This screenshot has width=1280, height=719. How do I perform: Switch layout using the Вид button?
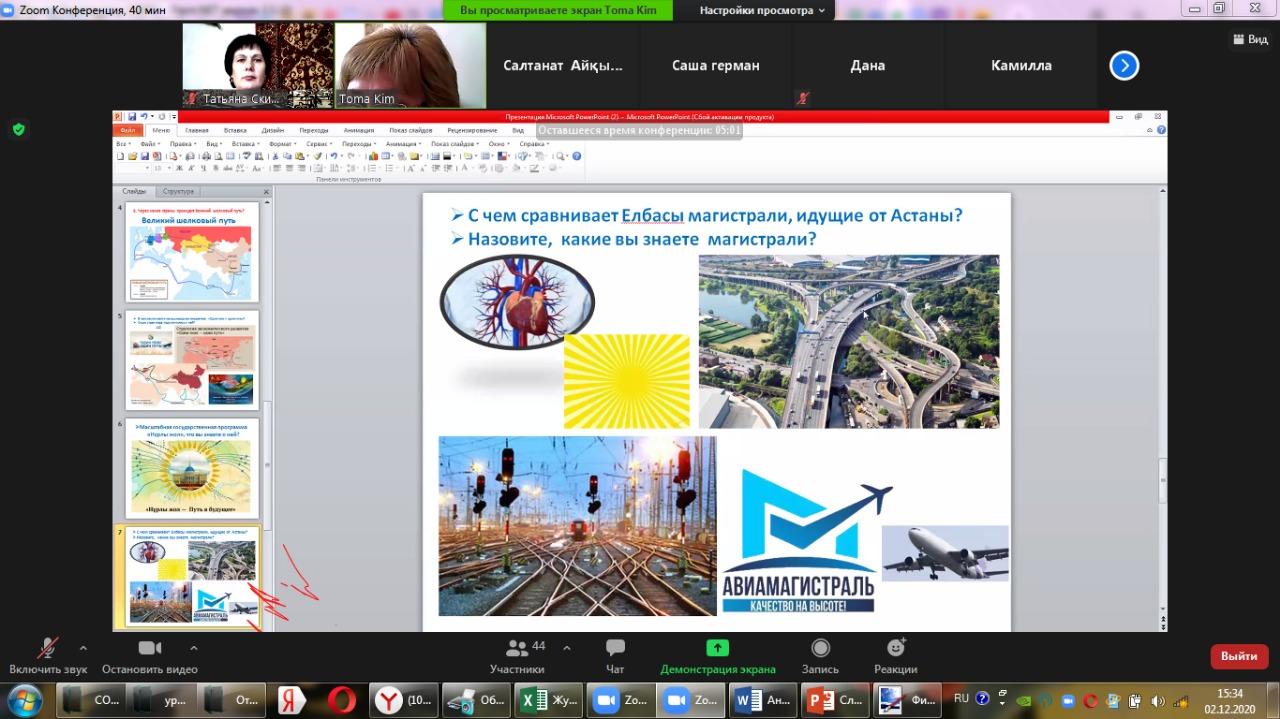point(1249,39)
